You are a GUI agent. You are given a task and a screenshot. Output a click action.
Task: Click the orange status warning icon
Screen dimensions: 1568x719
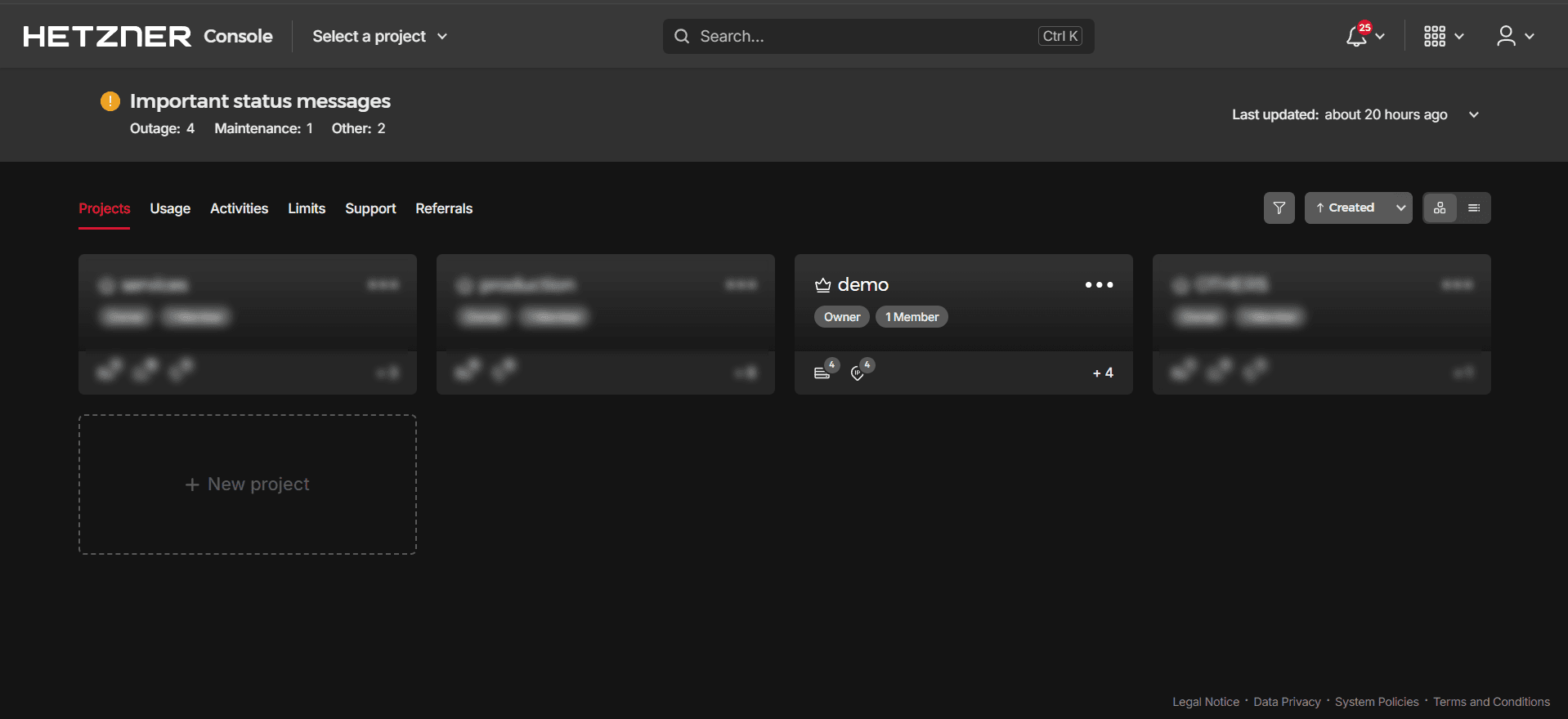point(110,100)
